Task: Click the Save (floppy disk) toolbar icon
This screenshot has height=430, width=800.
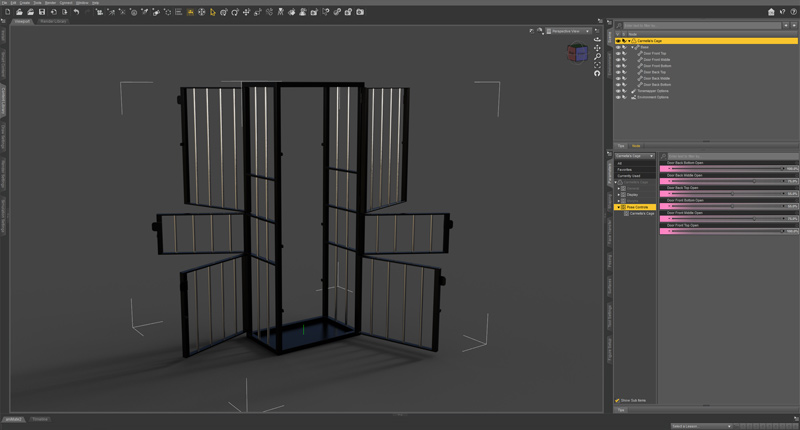Action: [42, 12]
